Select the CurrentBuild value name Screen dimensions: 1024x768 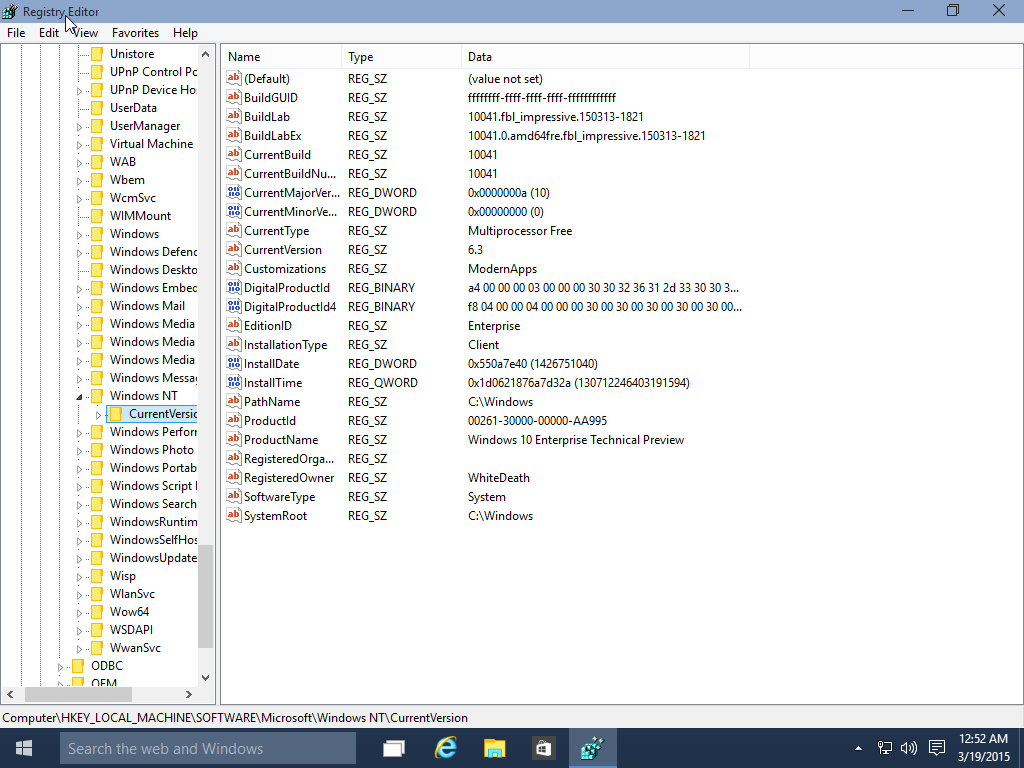coord(278,155)
